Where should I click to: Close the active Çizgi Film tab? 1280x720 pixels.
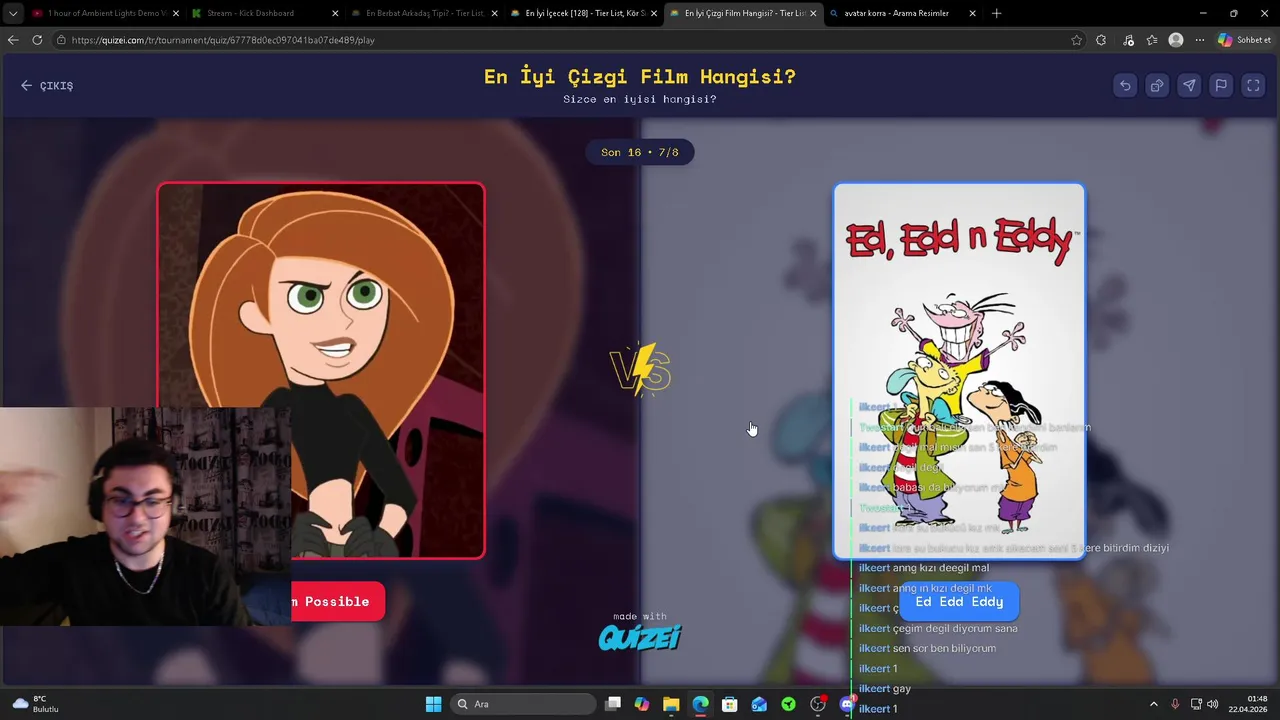813,13
